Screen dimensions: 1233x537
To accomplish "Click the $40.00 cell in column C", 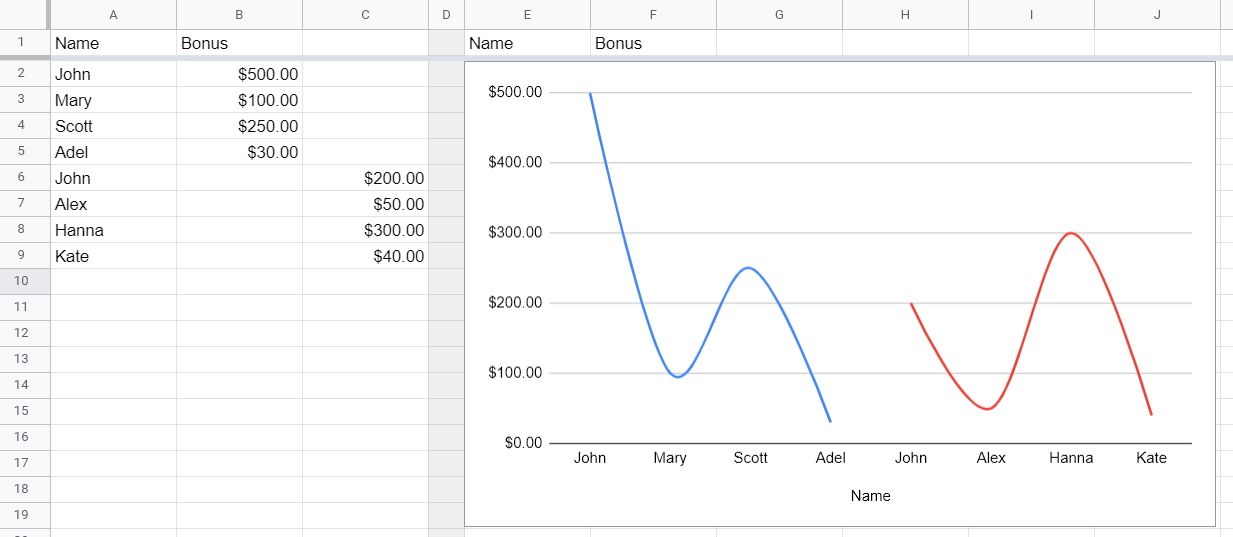I will [365, 256].
